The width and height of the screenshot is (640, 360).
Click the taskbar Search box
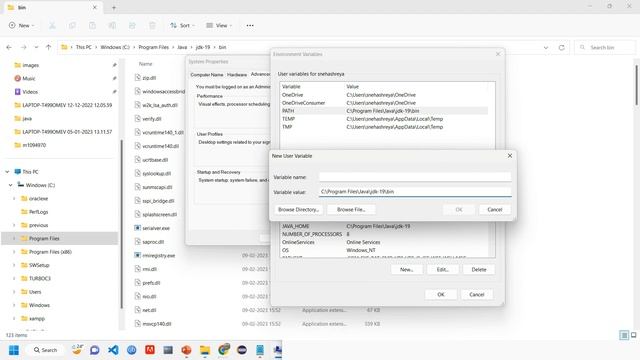45,350
